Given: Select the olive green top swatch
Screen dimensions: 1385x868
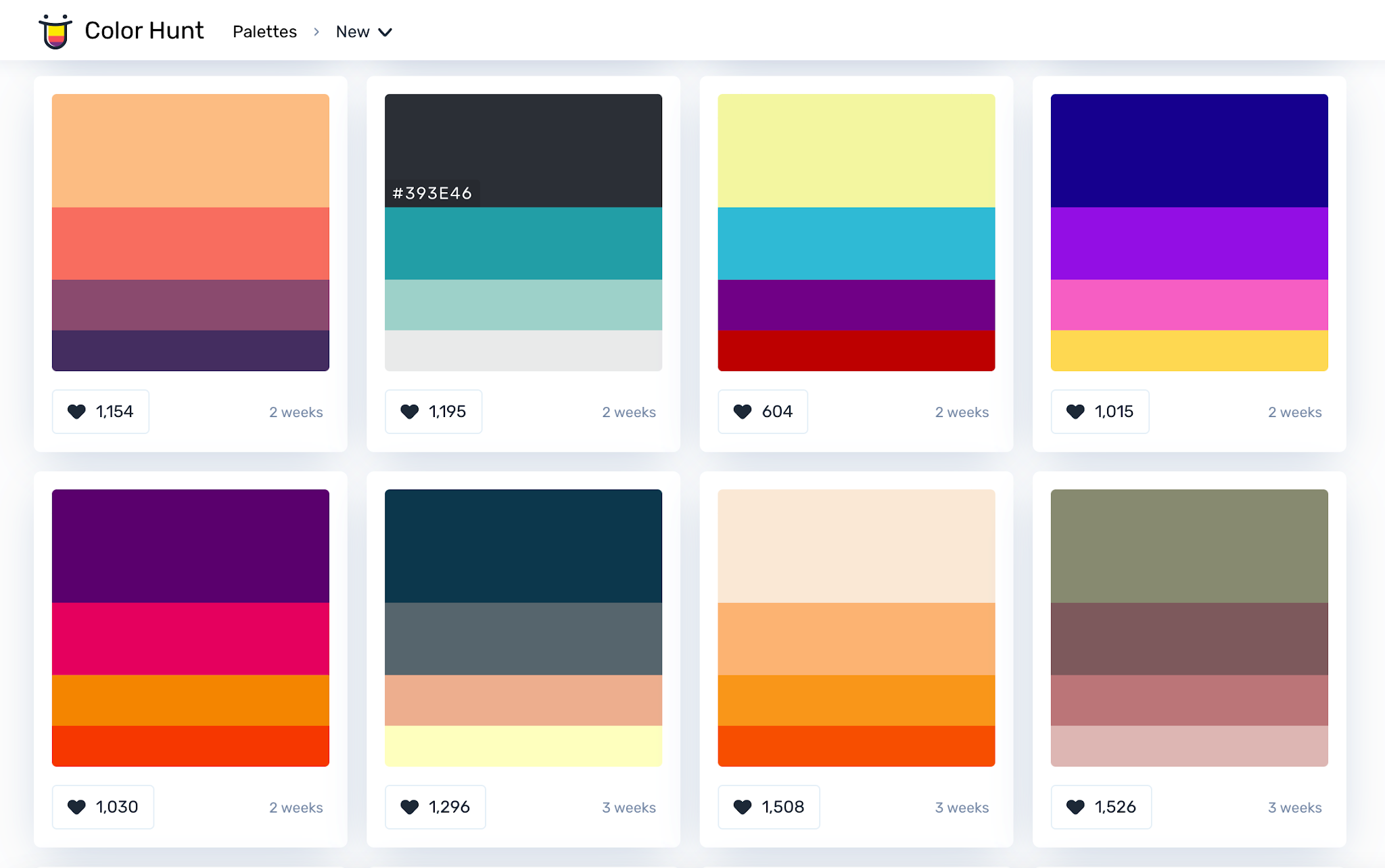Looking at the screenshot, I should click(1189, 546).
